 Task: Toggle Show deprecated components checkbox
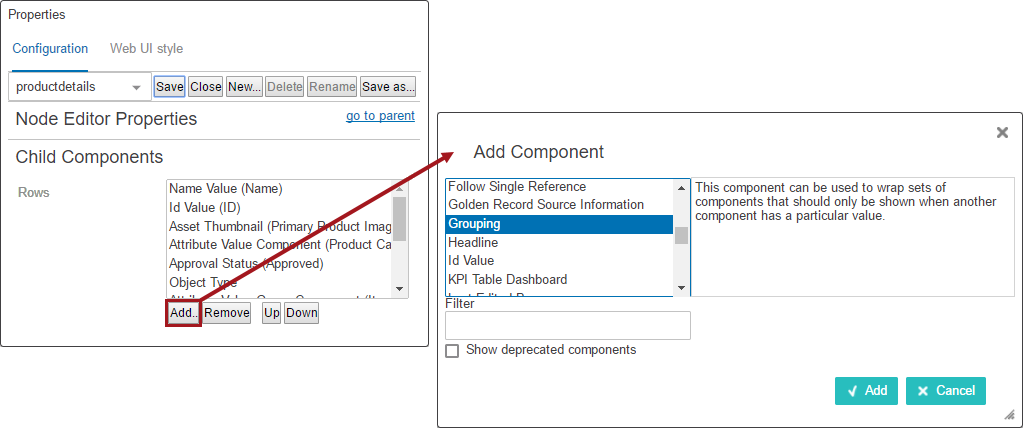coord(452,351)
